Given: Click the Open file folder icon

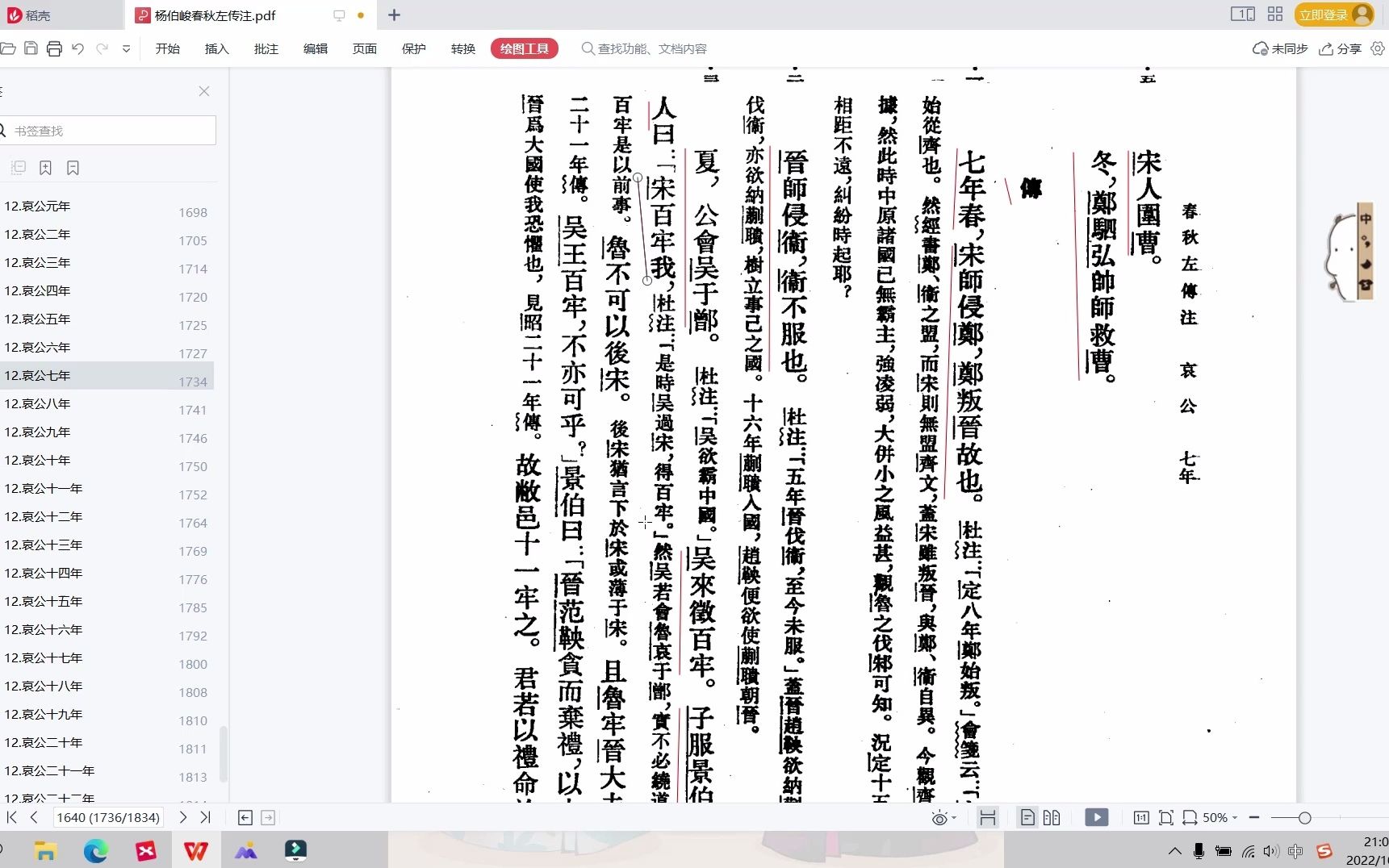Looking at the screenshot, I should [x=8, y=48].
